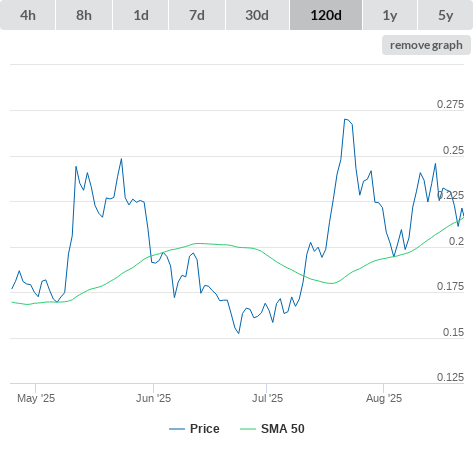This screenshot has width=474, height=455.
Task: Click the Aug '25 axis tick label
Action: 384,398
